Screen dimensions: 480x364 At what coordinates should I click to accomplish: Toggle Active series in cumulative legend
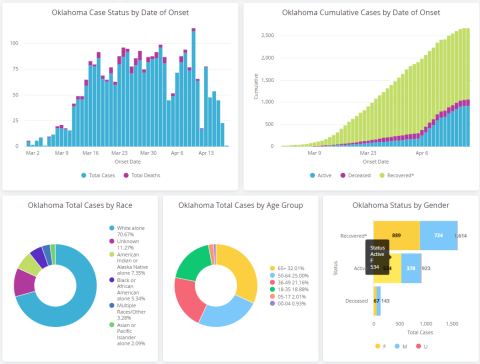[312, 175]
